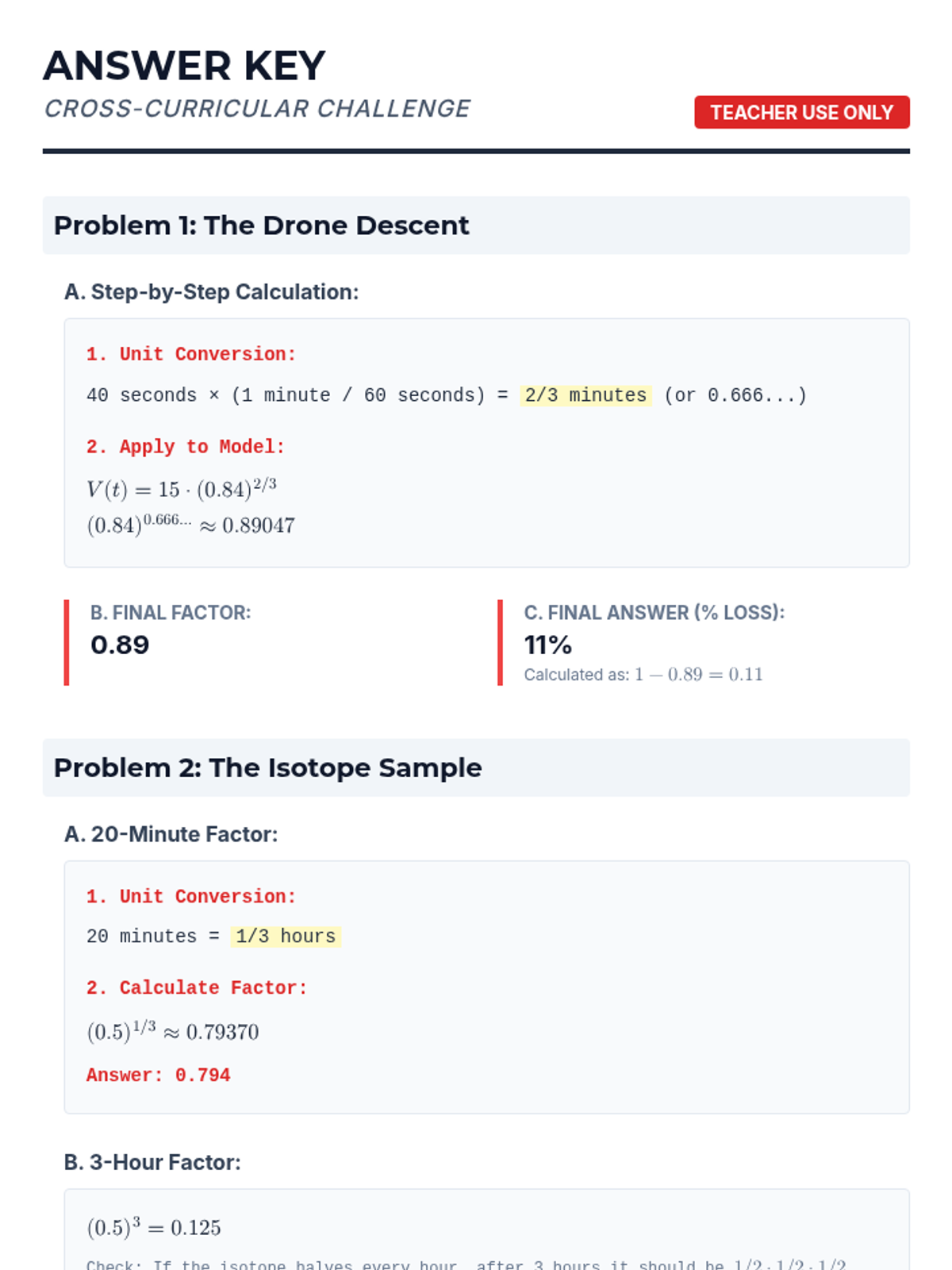Click the 11% final answer value
The width and height of the screenshot is (952, 1270).
coord(547,645)
